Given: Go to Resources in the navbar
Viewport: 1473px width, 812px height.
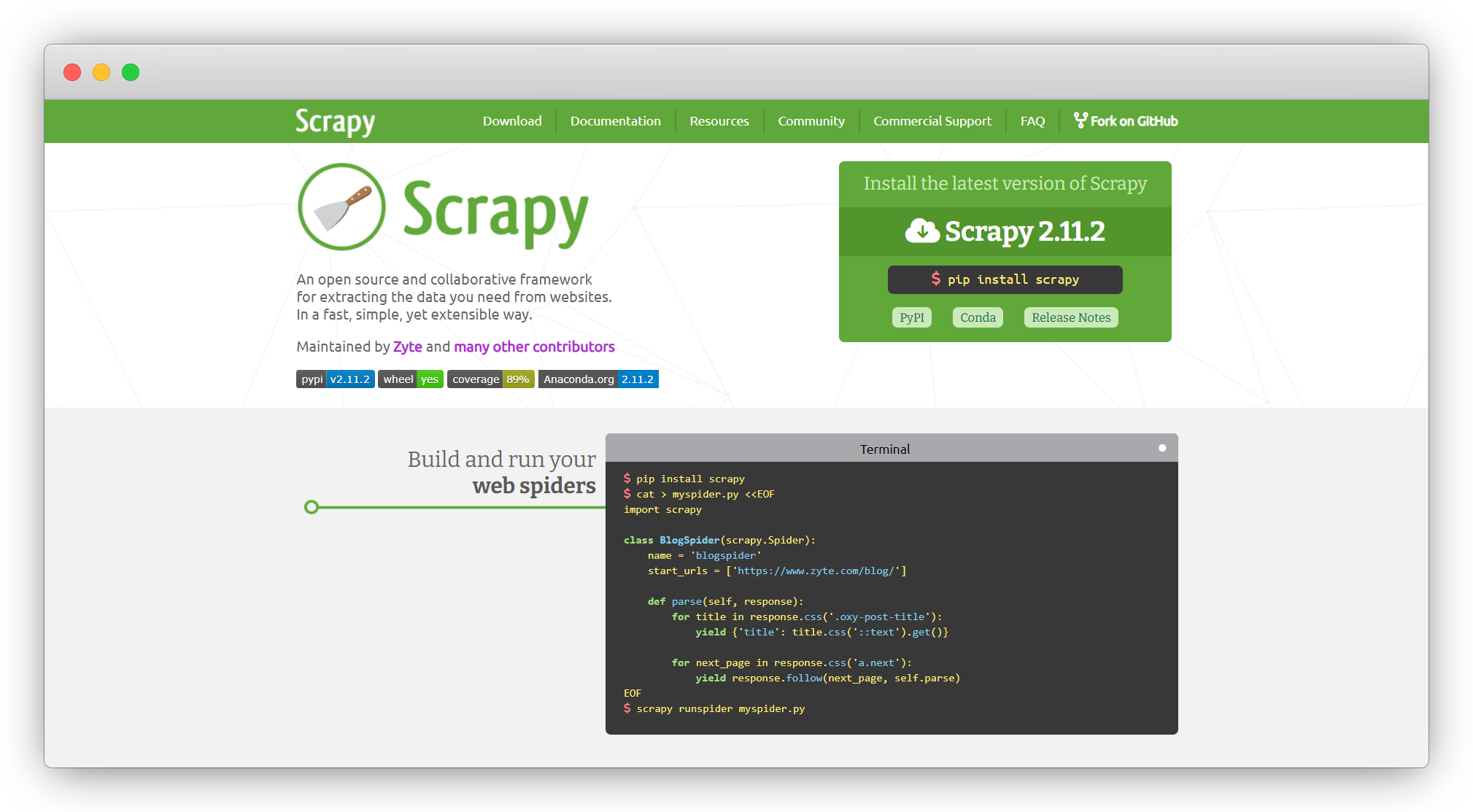Looking at the screenshot, I should tap(719, 121).
